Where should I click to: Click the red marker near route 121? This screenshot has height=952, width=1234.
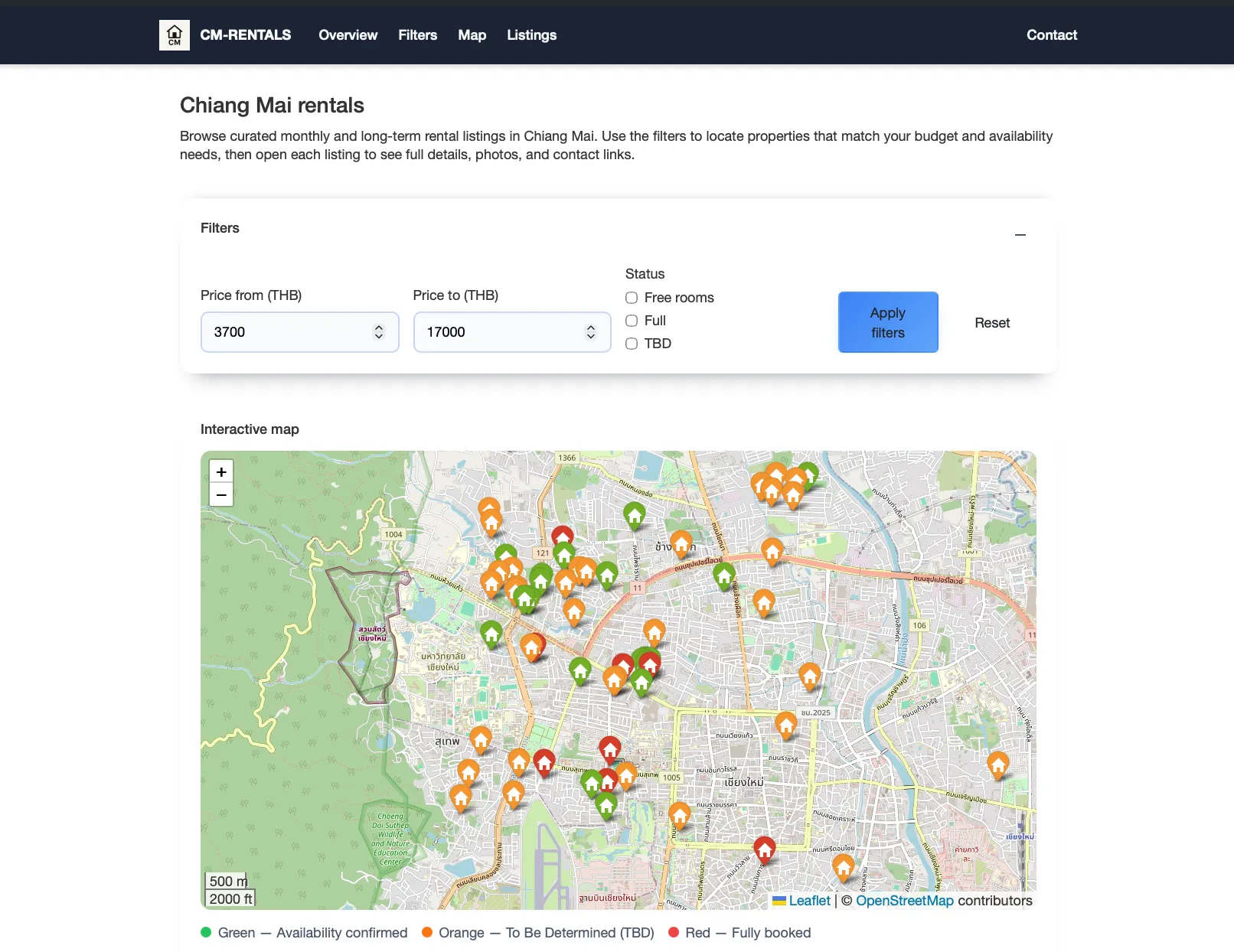(563, 536)
